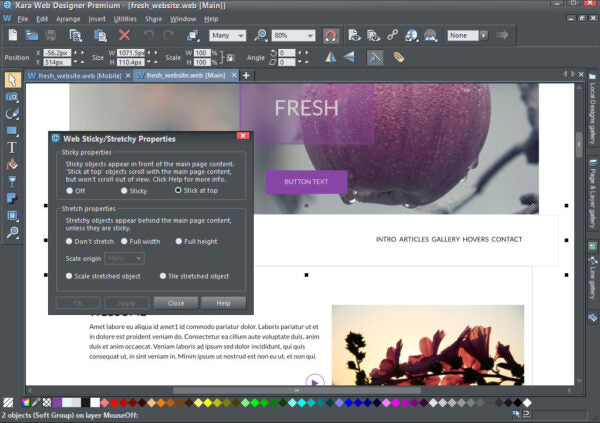Image resolution: width=600 pixels, height=423 pixels.
Task: Select the Transparency glass tool
Action: click(12, 181)
